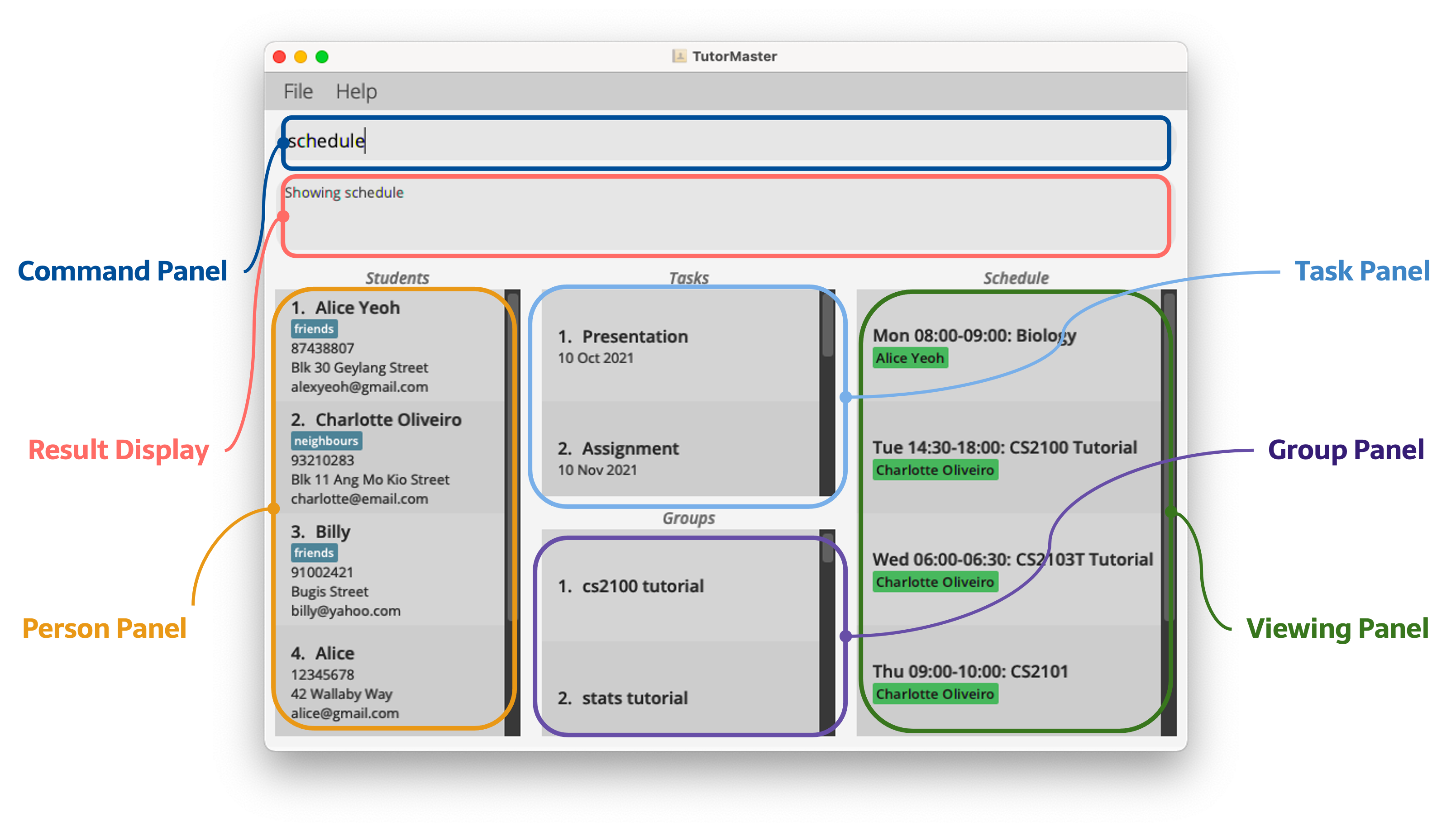Open the File menu
The height and width of the screenshot is (831, 1456).
pos(298,91)
